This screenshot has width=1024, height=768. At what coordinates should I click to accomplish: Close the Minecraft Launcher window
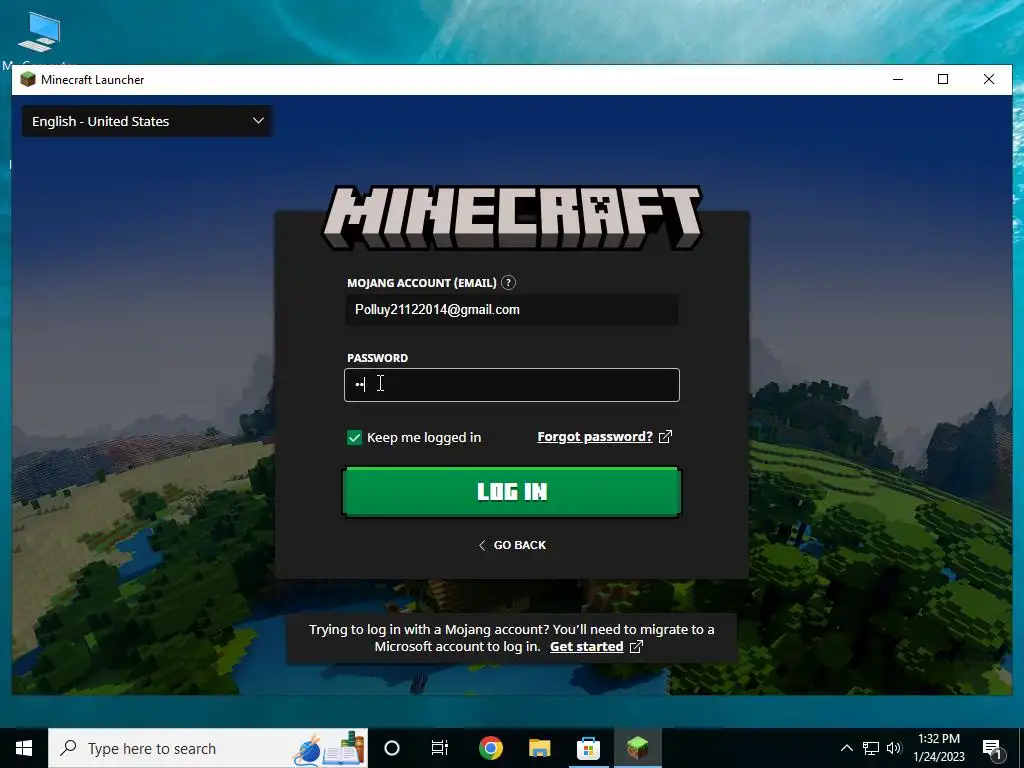coord(989,79)
